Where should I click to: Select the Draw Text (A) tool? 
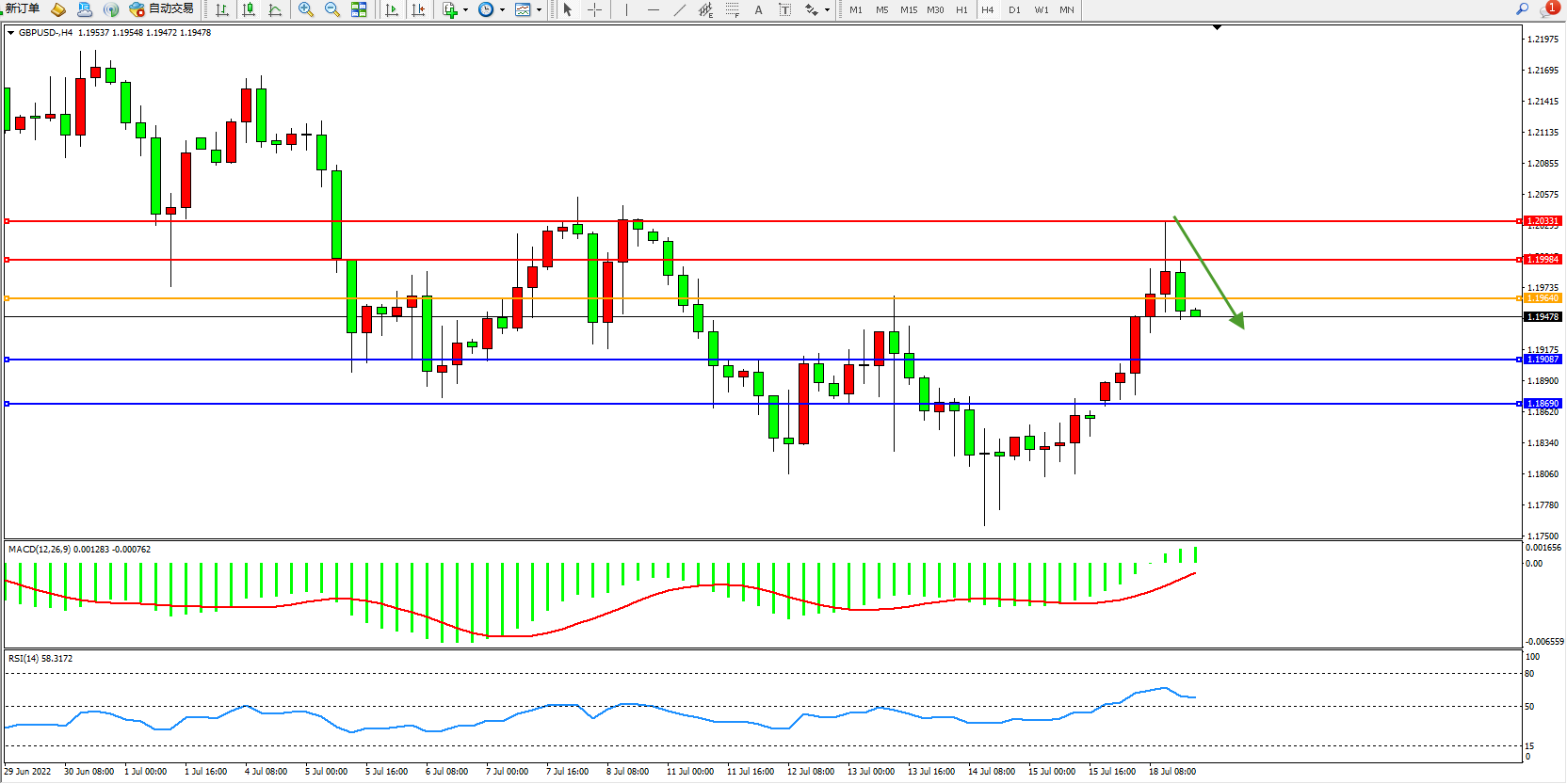[x=758, y=9]
